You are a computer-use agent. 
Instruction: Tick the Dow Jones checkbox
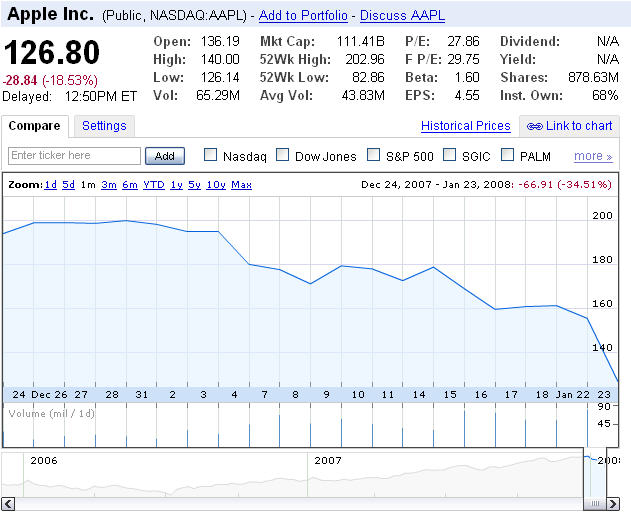click(x=283, y=155)
